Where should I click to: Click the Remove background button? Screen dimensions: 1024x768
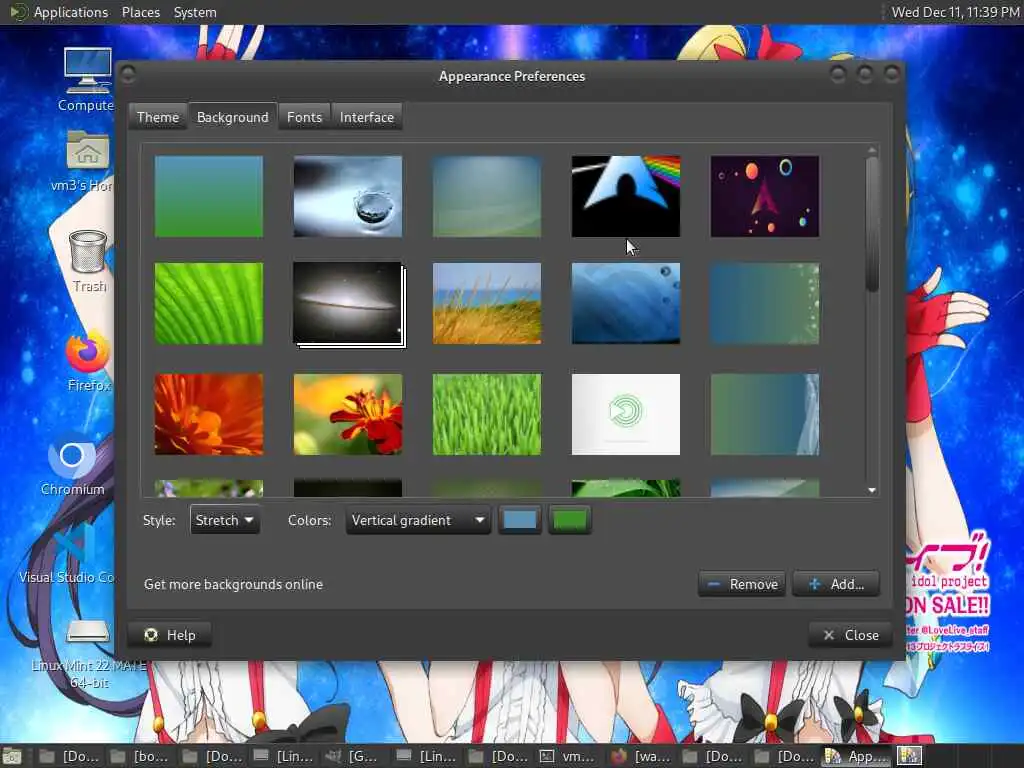click(x=742, y=584)
